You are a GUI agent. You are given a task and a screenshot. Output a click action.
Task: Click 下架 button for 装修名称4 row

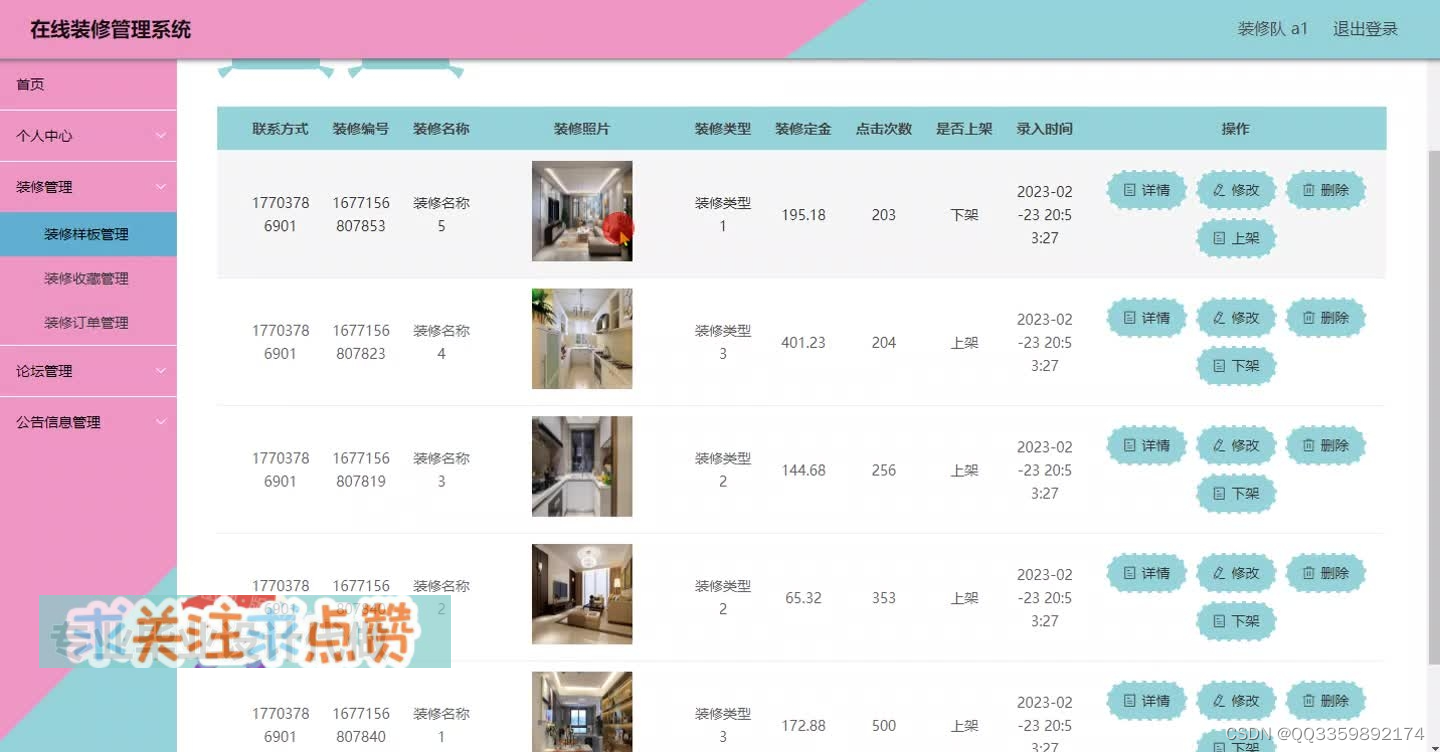pyautogui.click(x=1236, y=366)
